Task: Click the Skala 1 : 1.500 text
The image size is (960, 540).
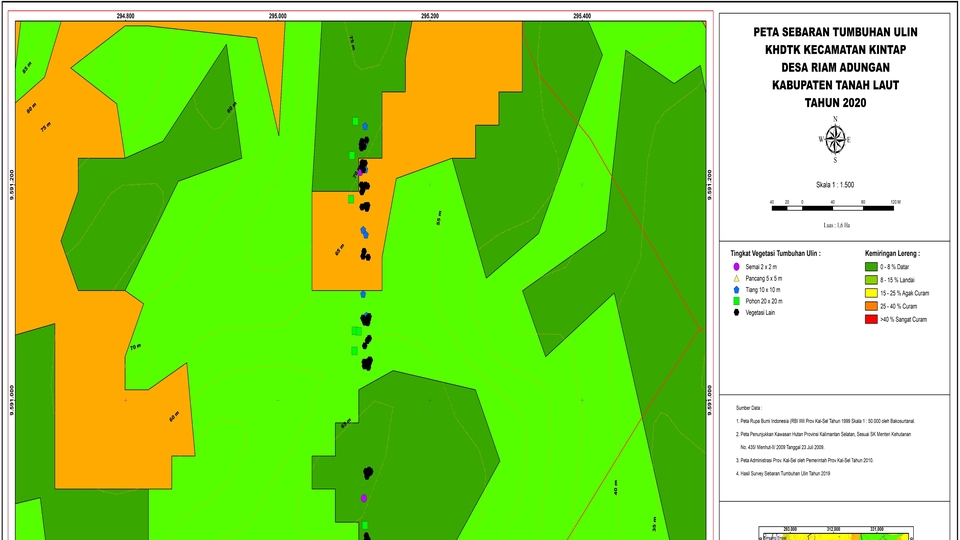Action: (836, 185)
